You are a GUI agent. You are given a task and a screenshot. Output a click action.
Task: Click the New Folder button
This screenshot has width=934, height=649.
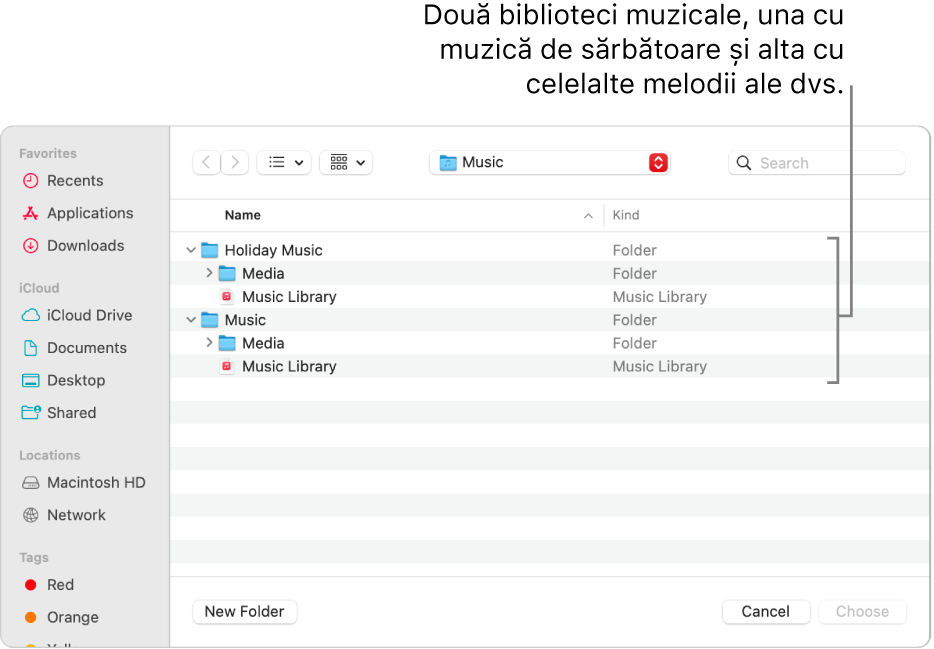coord(245,611)
